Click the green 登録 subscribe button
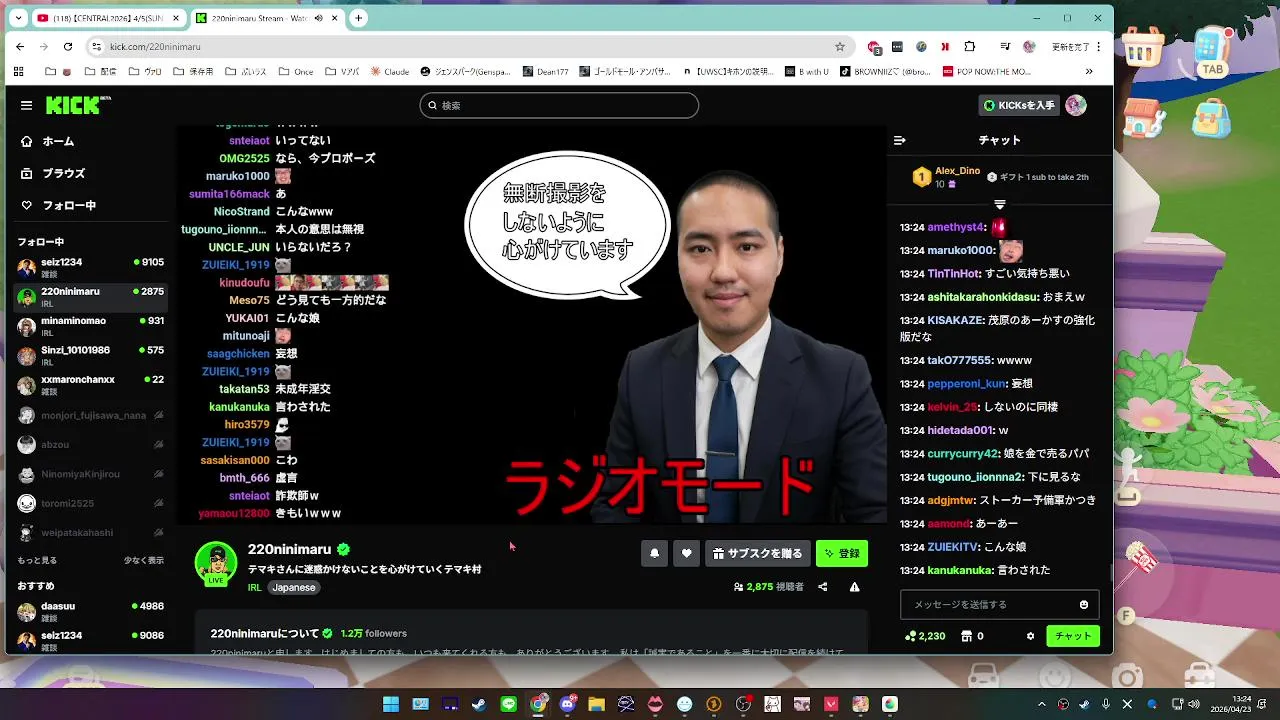Screen dimensions: 1280x720 (x=842, y=553)
